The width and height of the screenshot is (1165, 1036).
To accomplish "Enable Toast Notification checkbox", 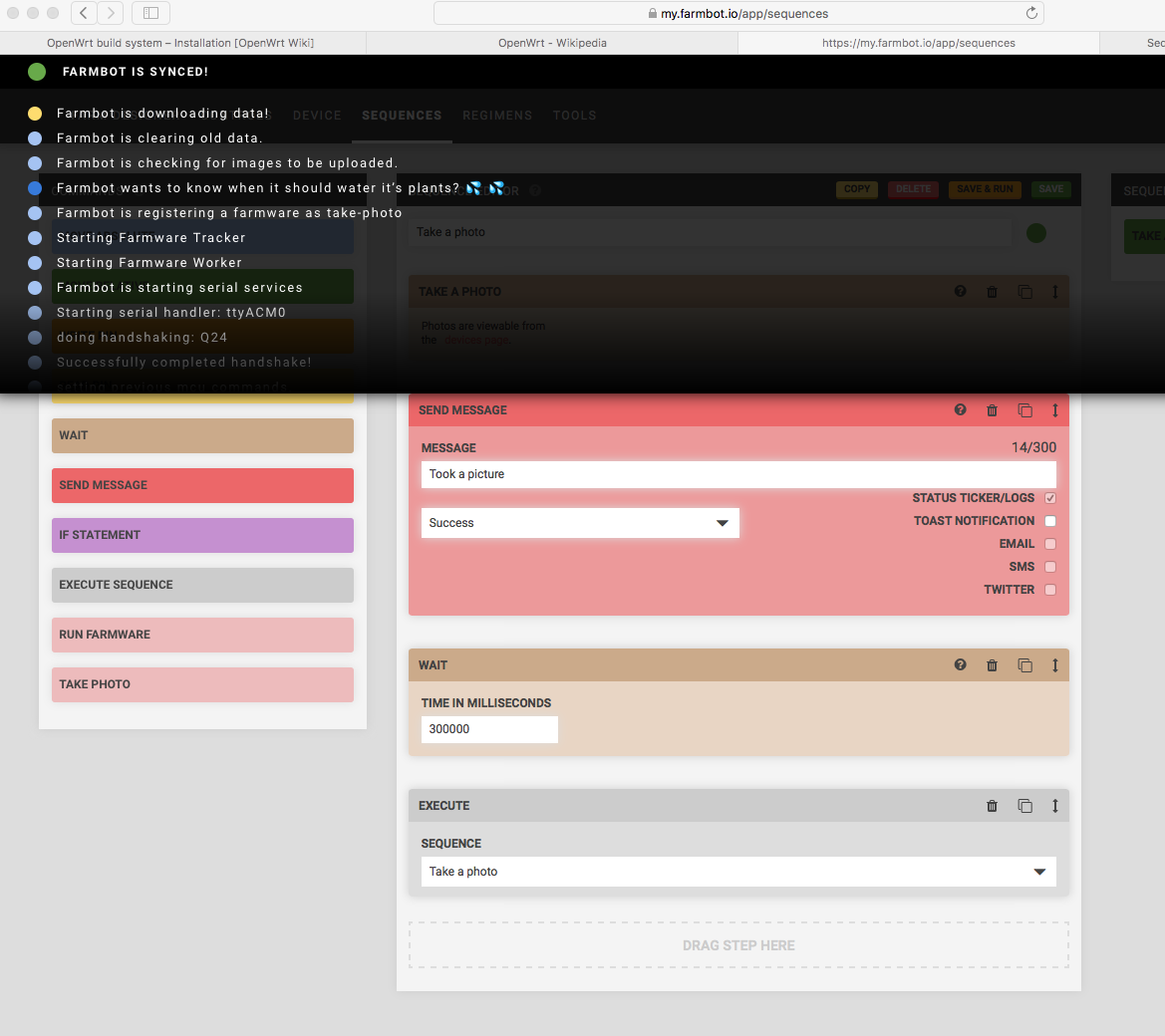I will 1049,521.
